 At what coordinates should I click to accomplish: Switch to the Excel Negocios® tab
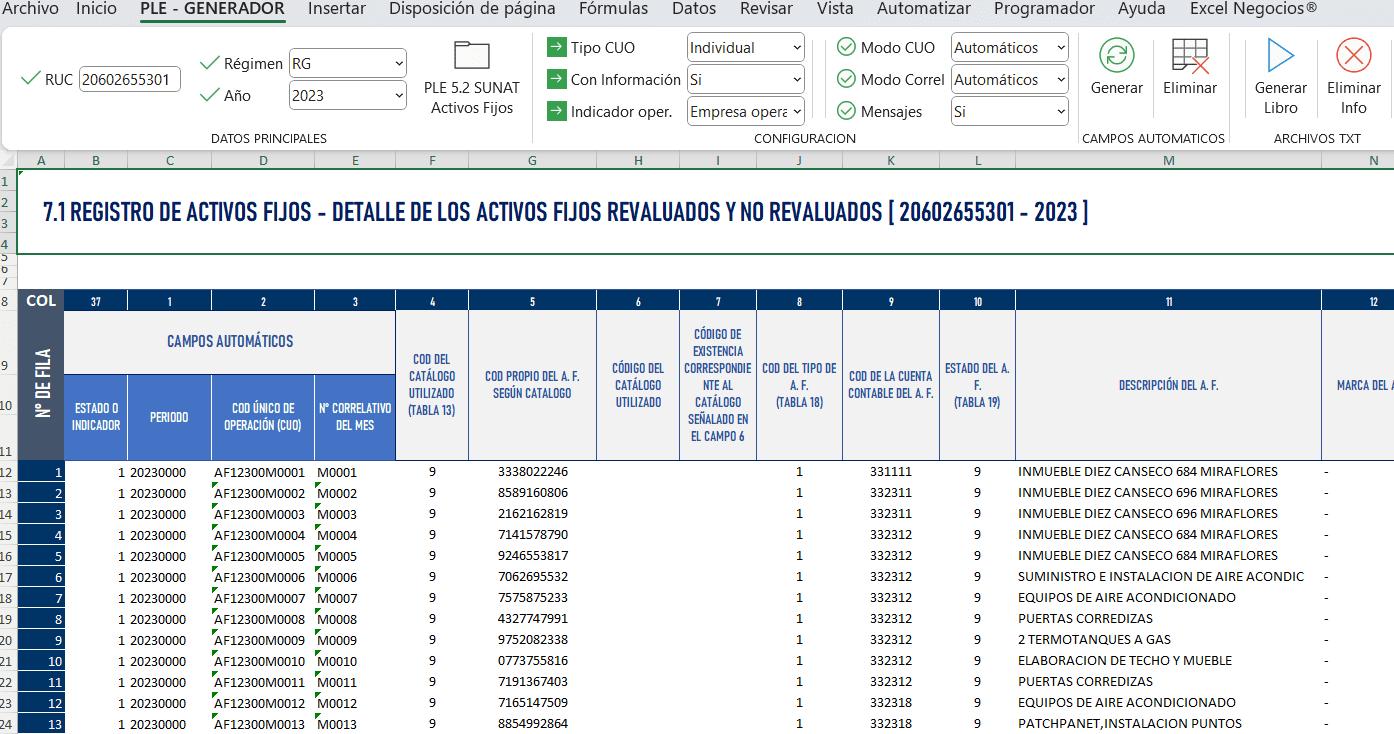[x=1253, y=9]
